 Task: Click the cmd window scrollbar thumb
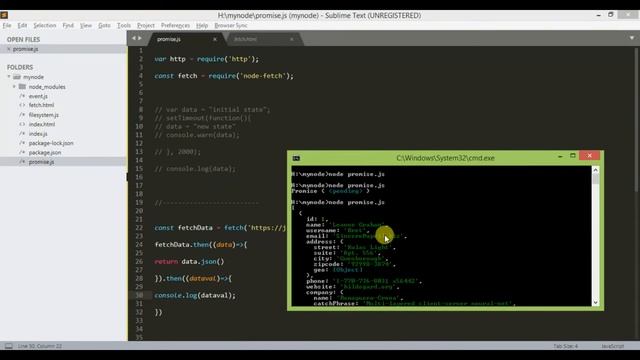(596, 179)
